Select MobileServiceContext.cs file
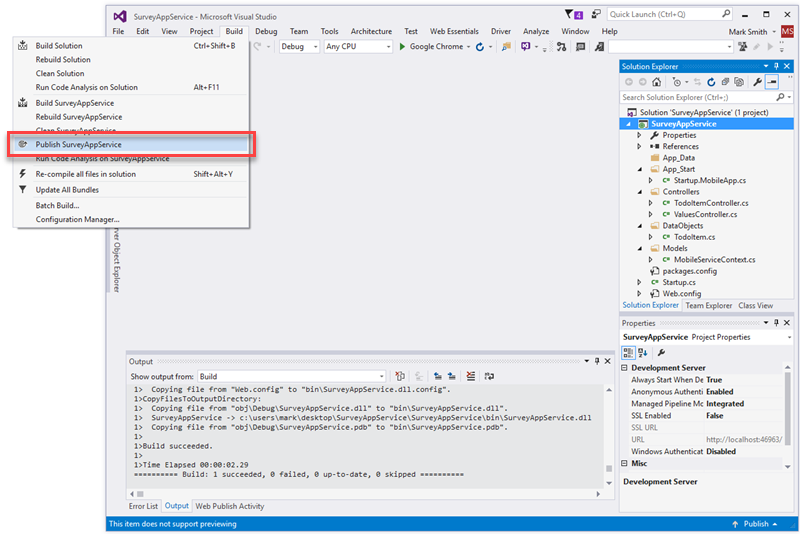 714,260
